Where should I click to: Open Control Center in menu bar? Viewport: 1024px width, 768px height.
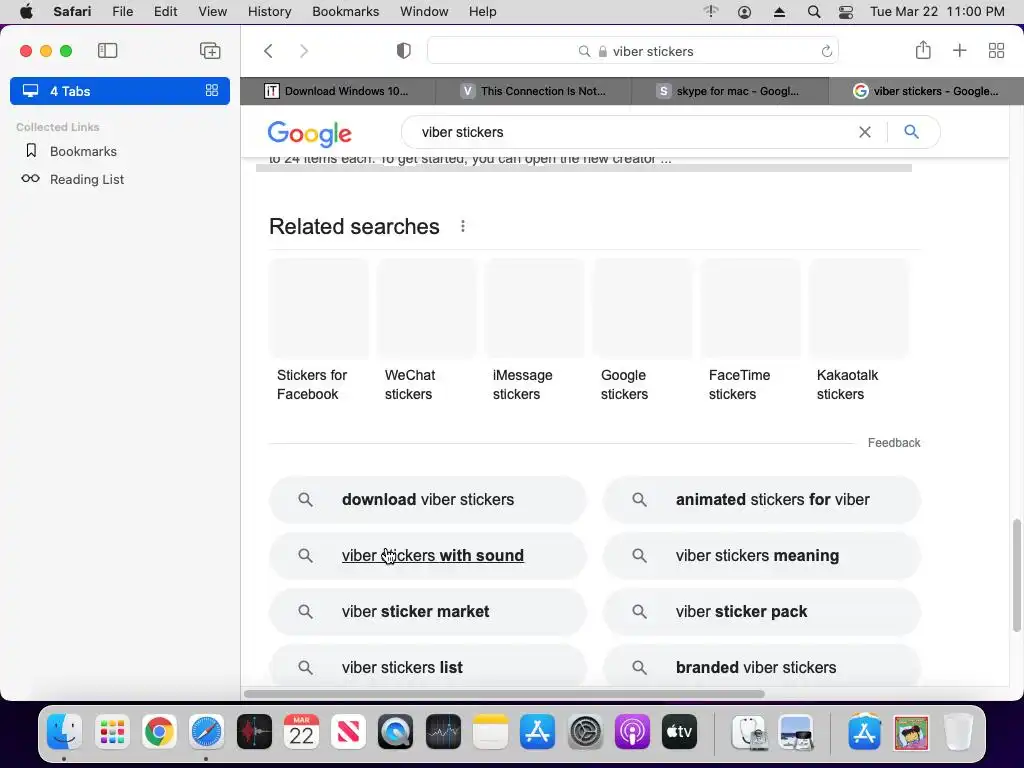point(846,12)
